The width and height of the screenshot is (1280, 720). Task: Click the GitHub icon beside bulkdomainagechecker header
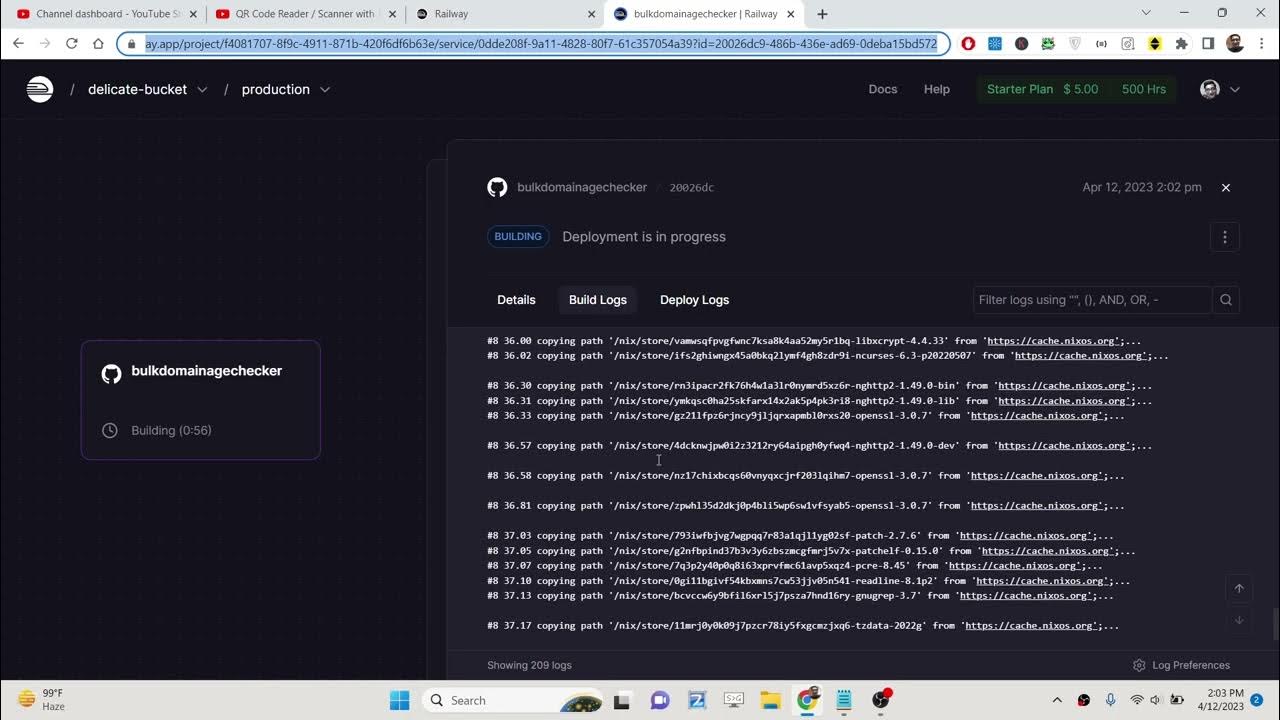coord(497,187)
